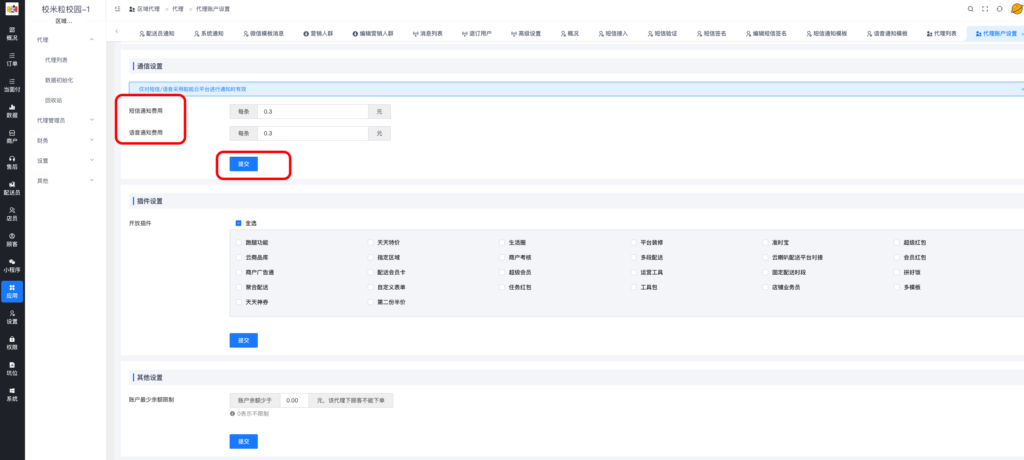Enable the 天天特价 plugin checkbox

372,243
